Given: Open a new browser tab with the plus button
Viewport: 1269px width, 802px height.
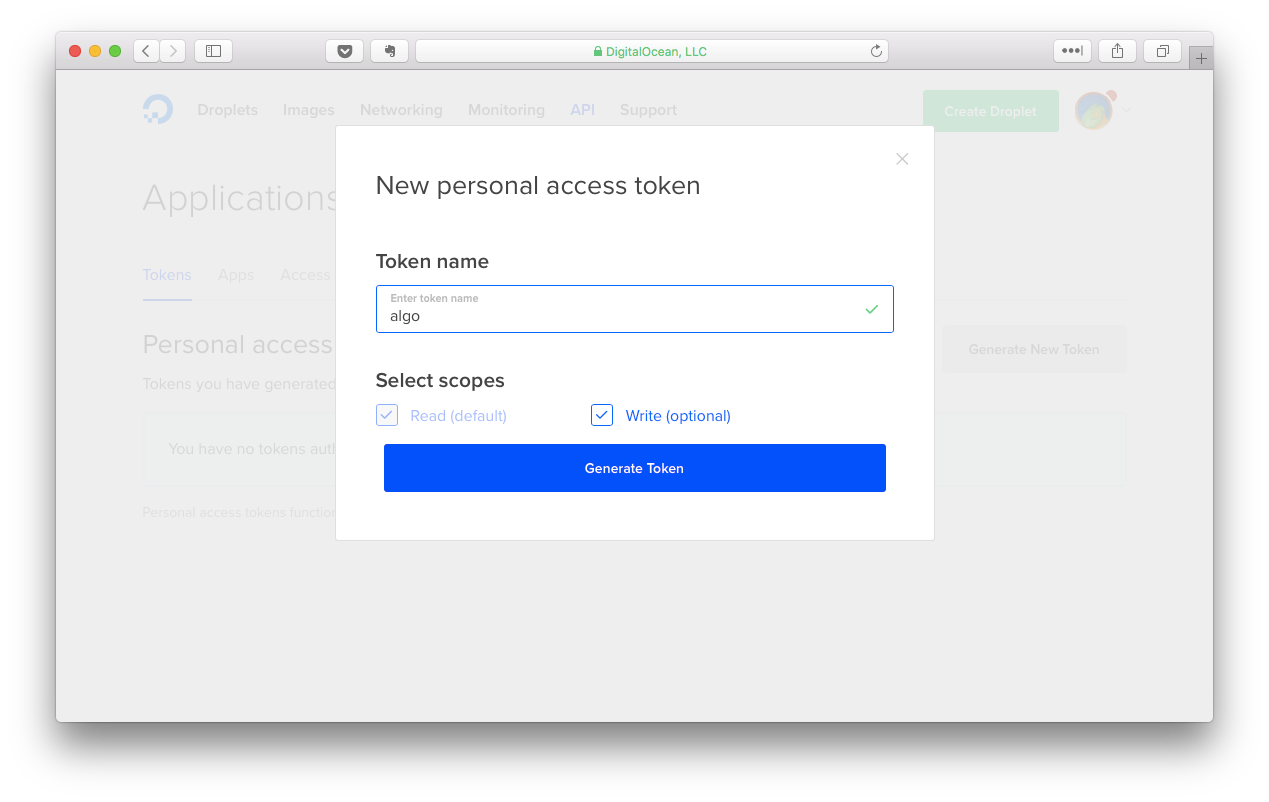Looking at the screenshot, I should [x=1200, y=56].
